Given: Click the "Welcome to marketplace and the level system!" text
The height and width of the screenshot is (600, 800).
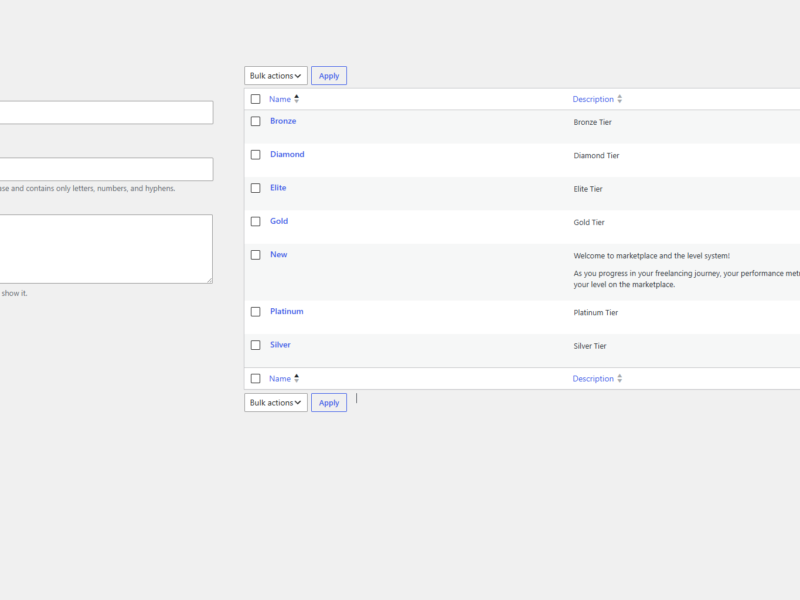Looking at the screenshot, I should click(x=652, y=256).
